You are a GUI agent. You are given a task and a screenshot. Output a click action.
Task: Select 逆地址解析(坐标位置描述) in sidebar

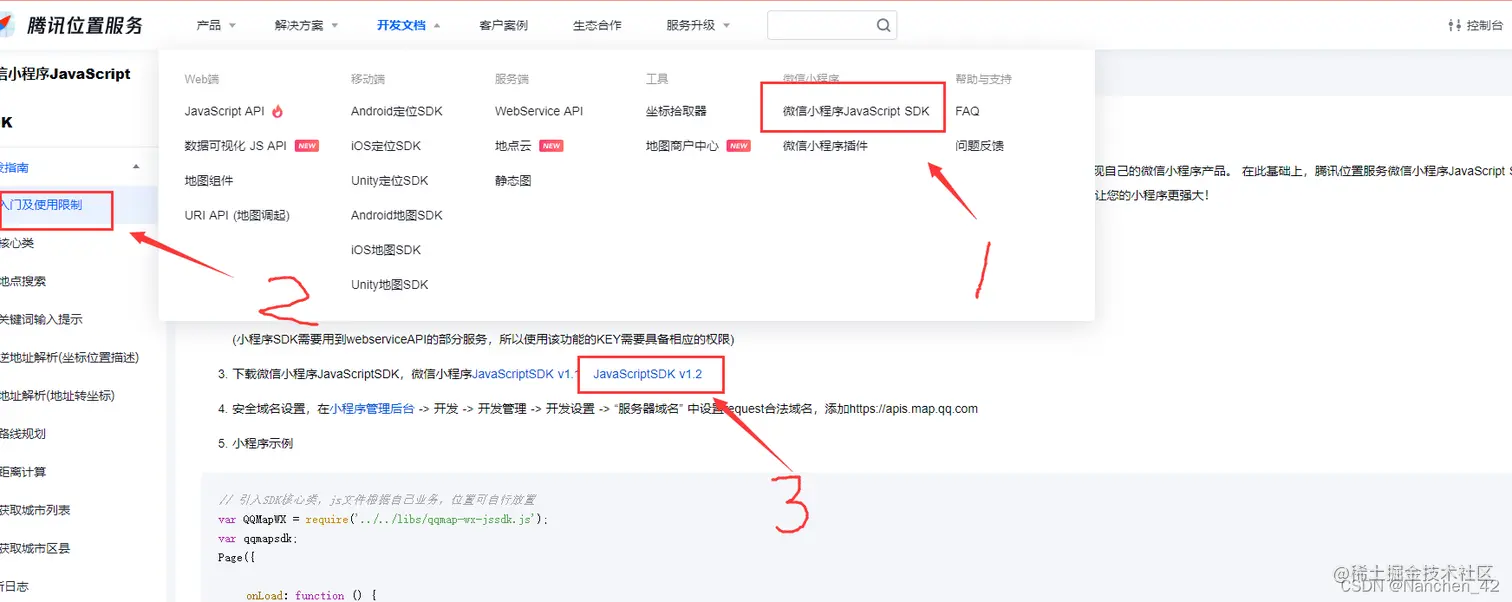(69, 357)
